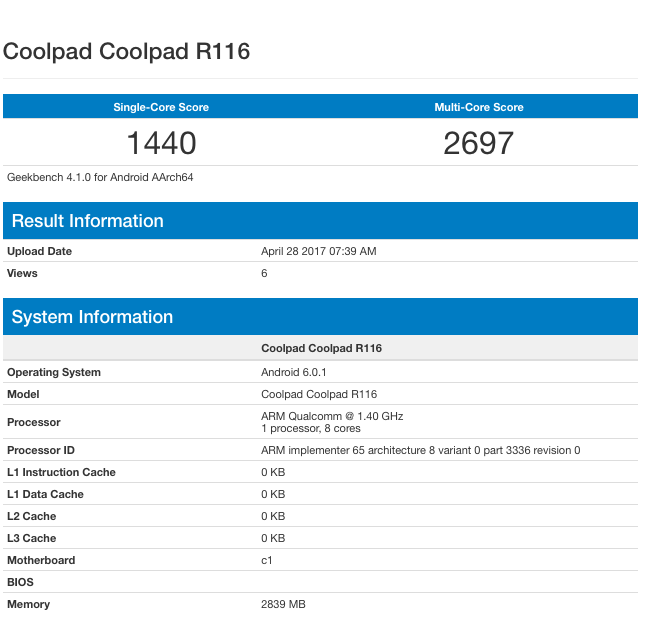
Task: Select the Multi-Core Score header
Action: tap(479, 107)
